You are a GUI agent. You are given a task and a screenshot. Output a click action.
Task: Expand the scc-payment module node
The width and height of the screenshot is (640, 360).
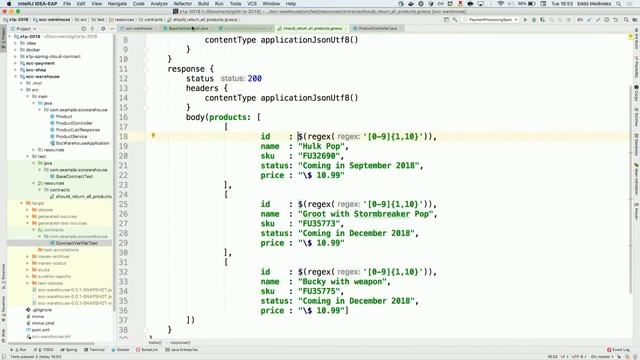coord(16,63)
